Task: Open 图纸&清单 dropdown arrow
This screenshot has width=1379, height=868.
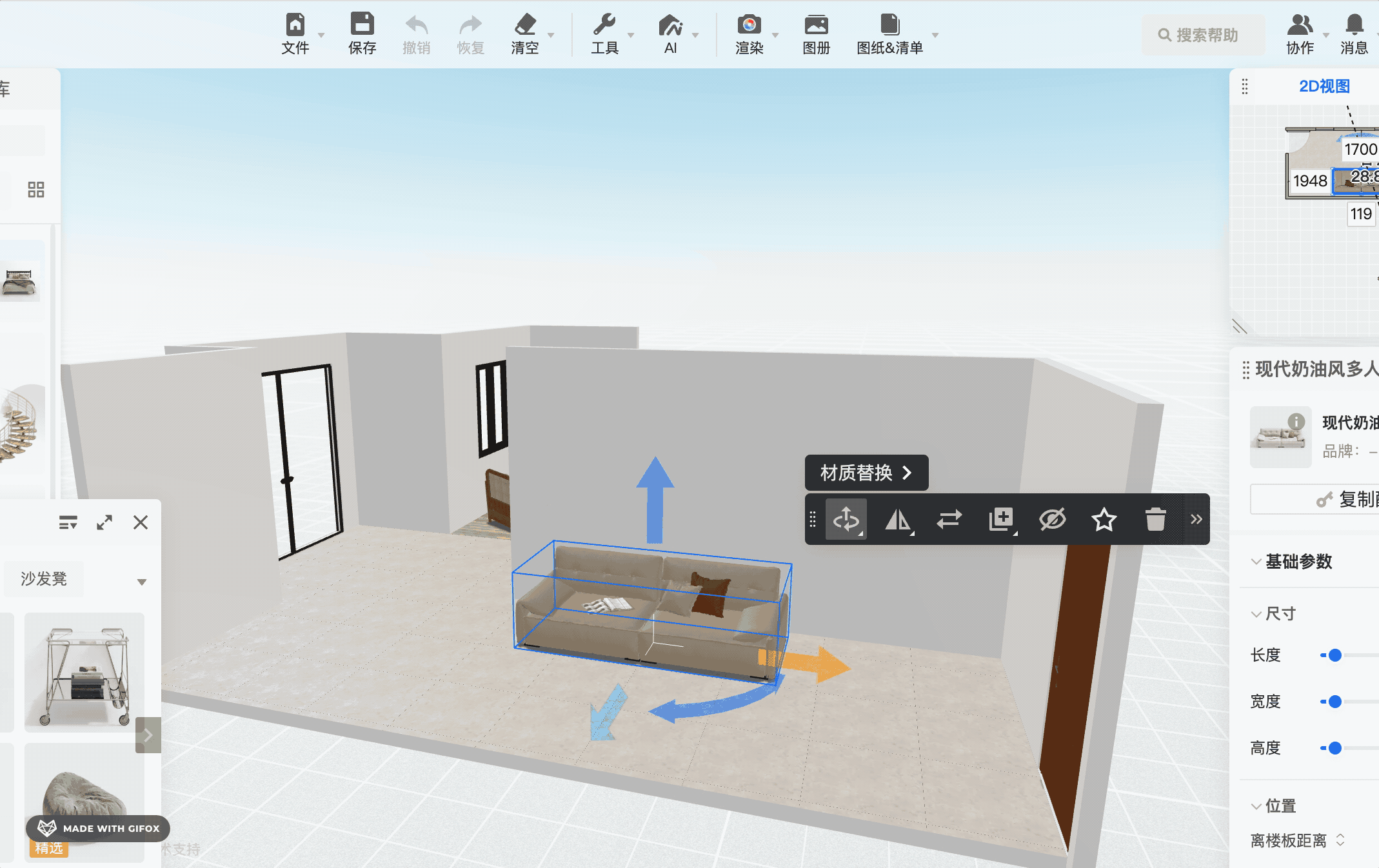Action: coord(935,35)
